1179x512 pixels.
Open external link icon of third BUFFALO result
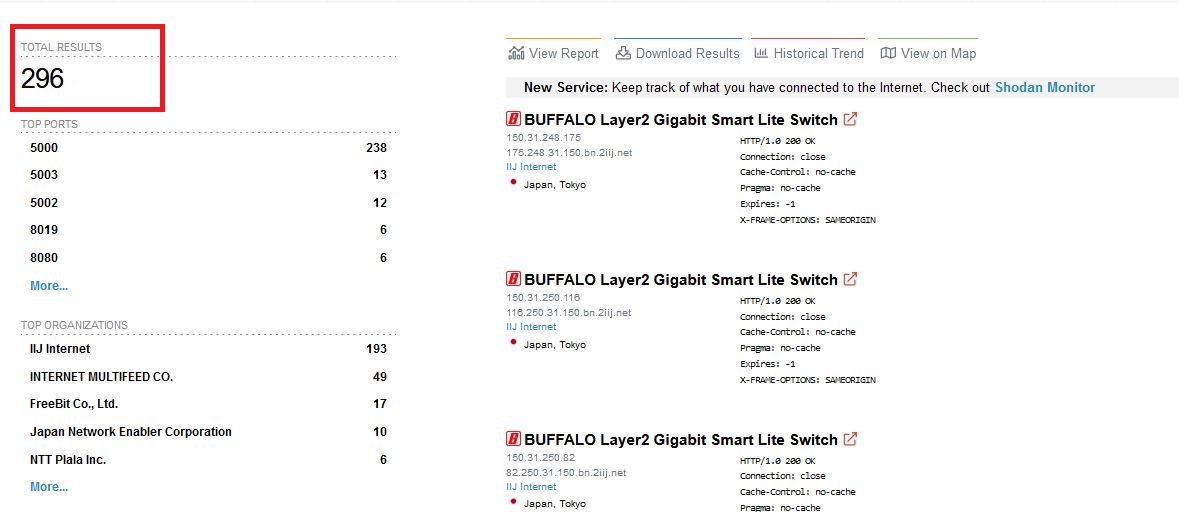pyautogui.click(x=850, y=439)
